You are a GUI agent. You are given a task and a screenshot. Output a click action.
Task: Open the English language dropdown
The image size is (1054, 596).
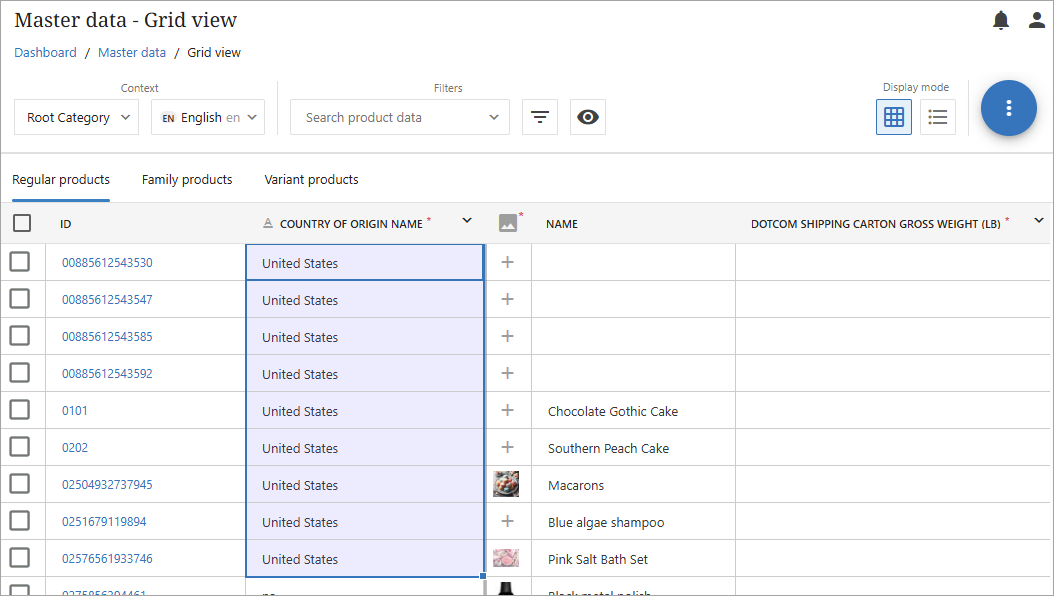[208, 117]
